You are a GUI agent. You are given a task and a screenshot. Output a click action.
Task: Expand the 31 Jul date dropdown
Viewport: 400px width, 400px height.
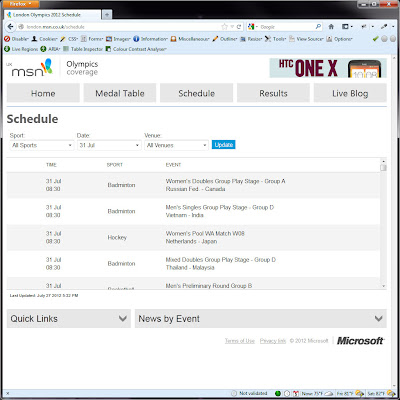(x=109, y=145)
